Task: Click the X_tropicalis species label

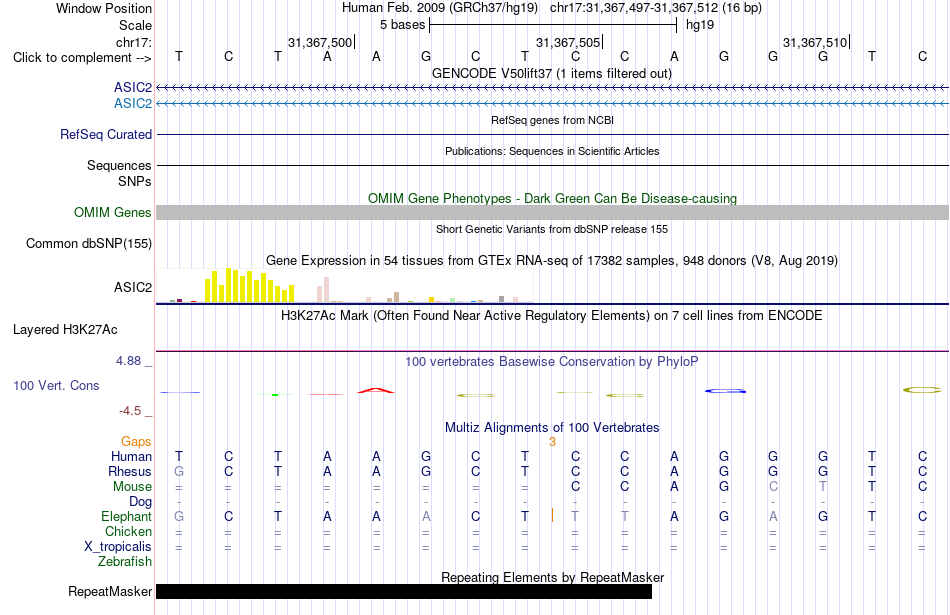Action: click(118, 547)
